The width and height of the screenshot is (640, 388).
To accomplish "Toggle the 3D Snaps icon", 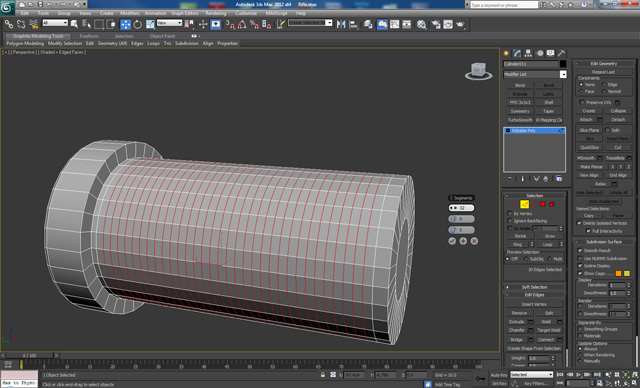I will click(x=230, y=24).
